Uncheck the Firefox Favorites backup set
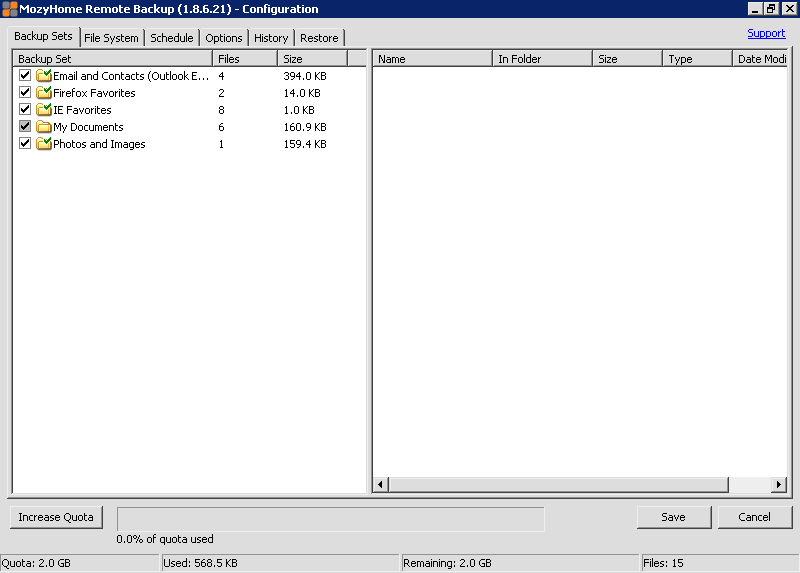This screenshot has height=573, width=800. [24, 92]
